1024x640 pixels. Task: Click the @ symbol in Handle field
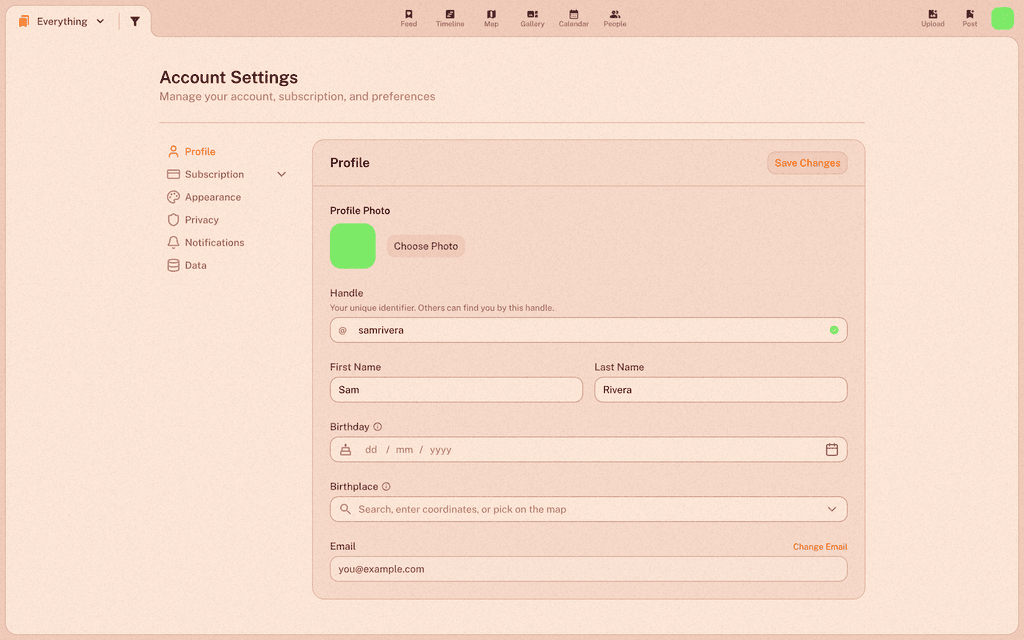342,330
